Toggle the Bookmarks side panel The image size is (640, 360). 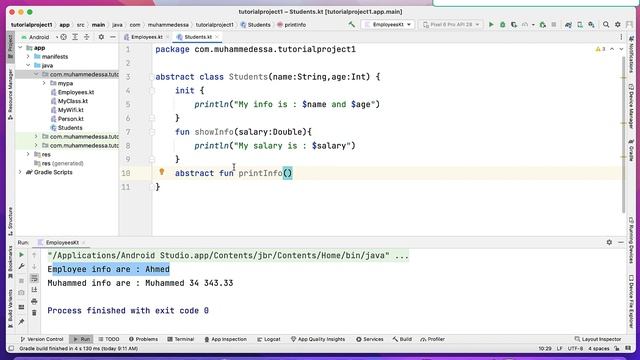point(10,262)
